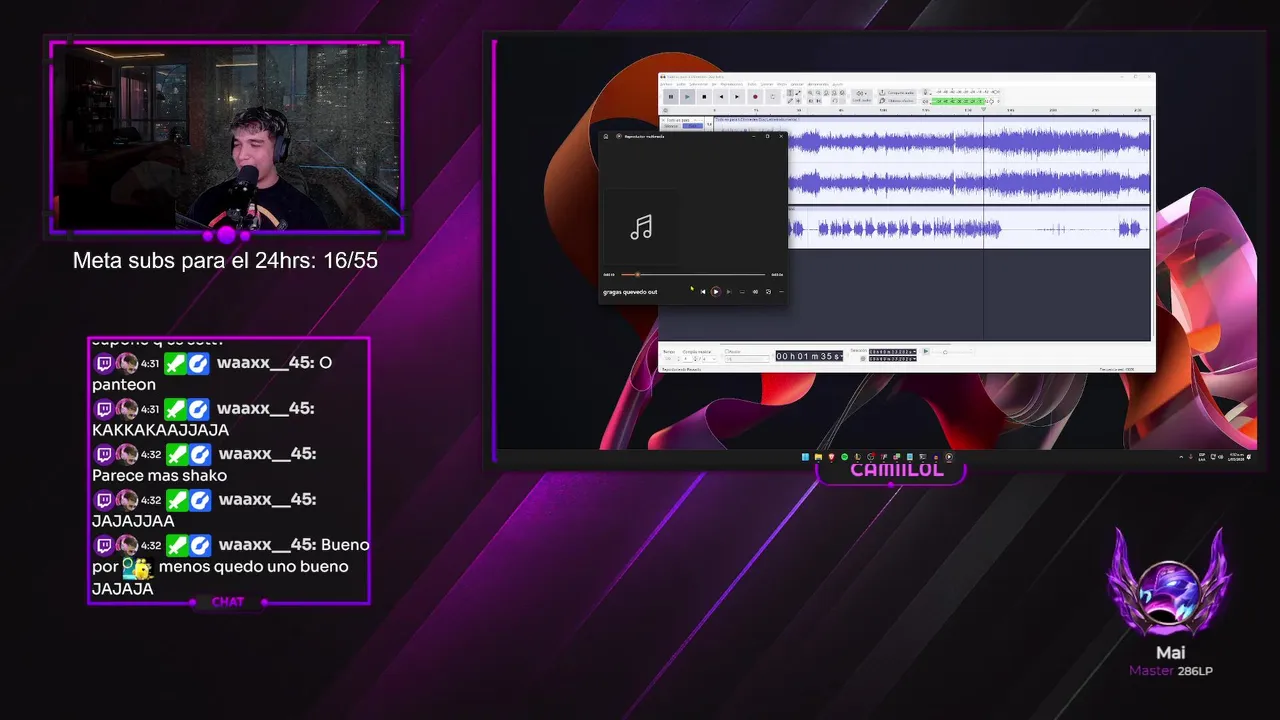
Task: Click Audacity's Zoom toggle icon
Action: coord(842,93)
